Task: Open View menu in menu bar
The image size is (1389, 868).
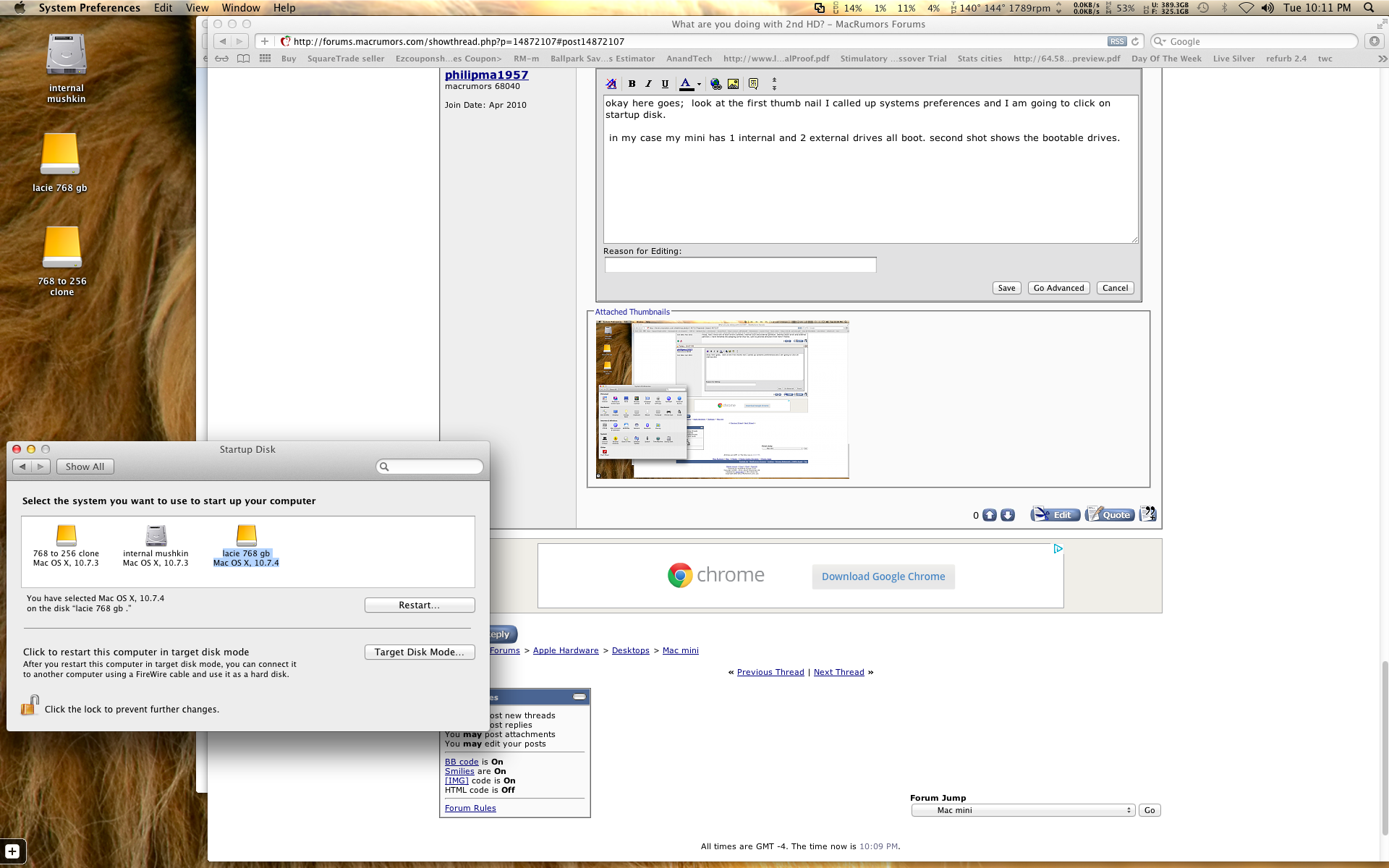Action: [x=197, y=8]
